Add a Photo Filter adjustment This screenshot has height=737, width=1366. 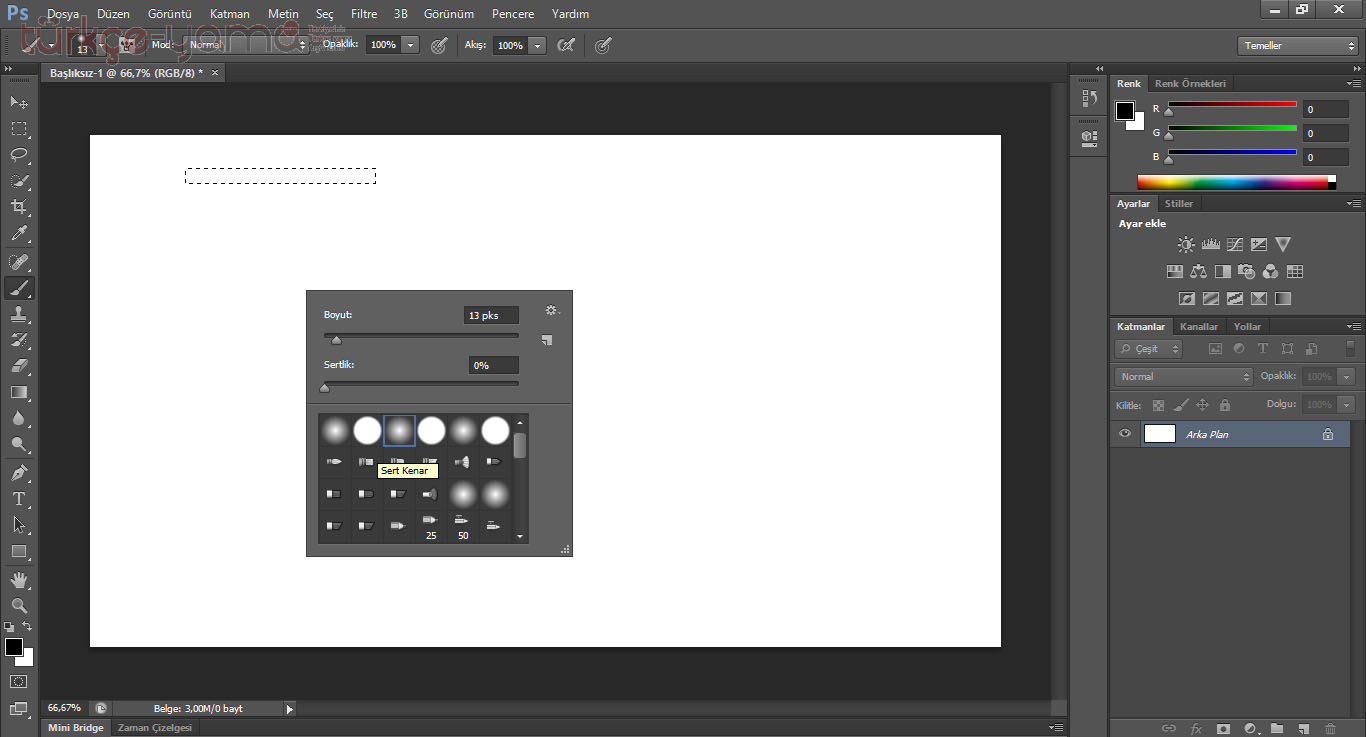click(x=1246, y=271)
